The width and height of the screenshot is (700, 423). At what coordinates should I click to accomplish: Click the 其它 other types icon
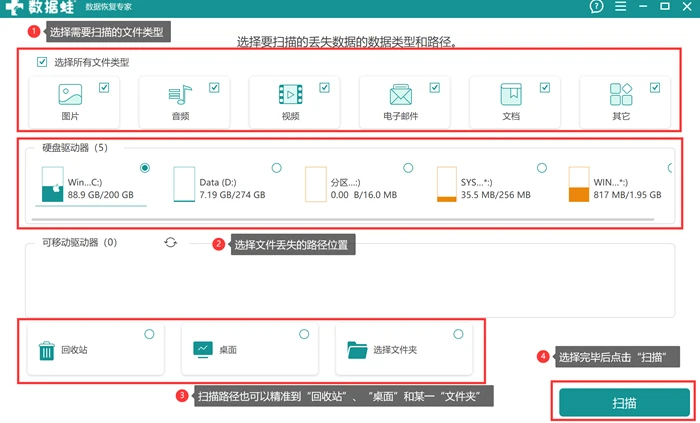[x=621, y=95]
